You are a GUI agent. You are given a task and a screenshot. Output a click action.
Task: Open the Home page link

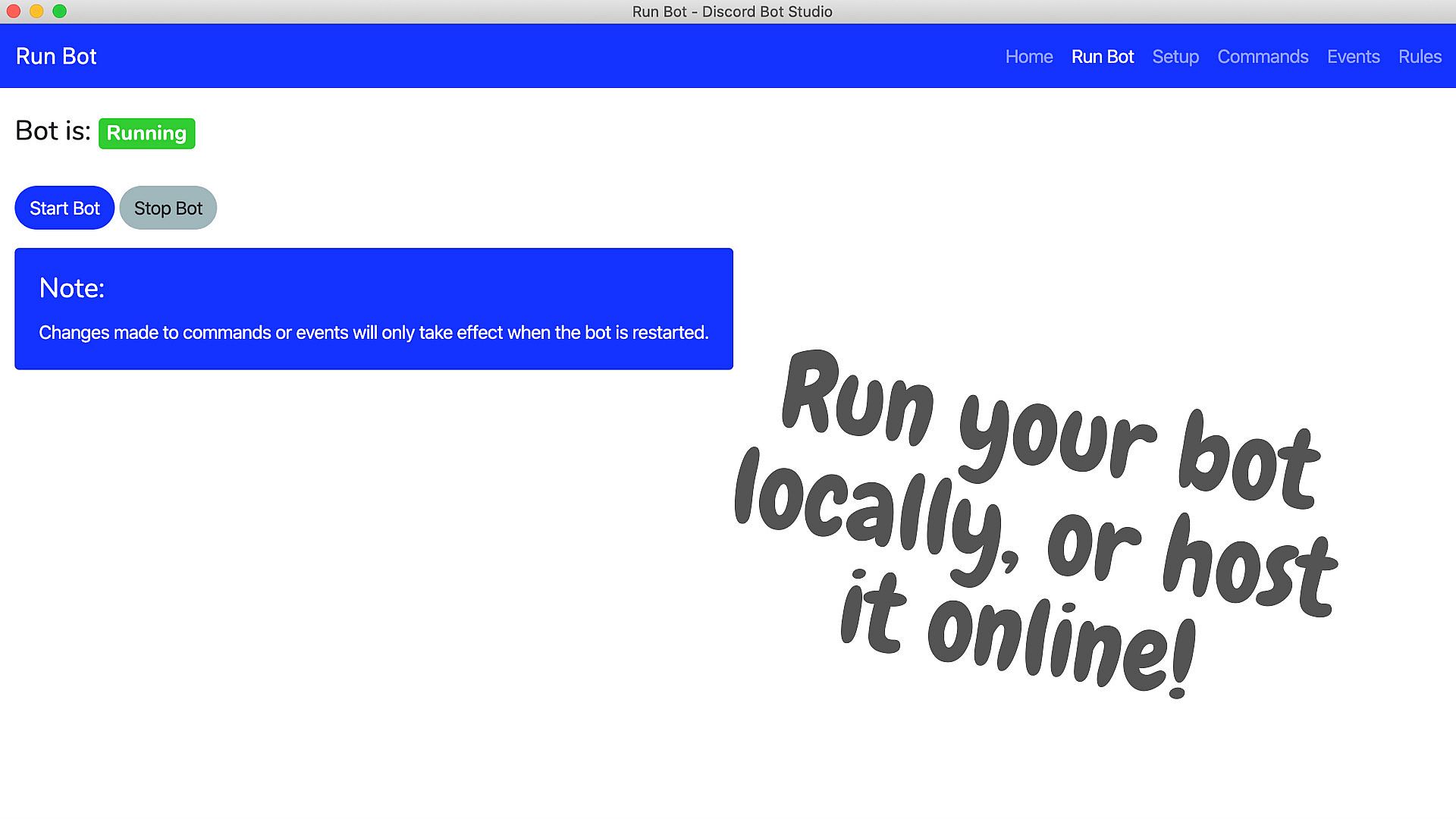pyautogui.click(x=1028, y=57)
